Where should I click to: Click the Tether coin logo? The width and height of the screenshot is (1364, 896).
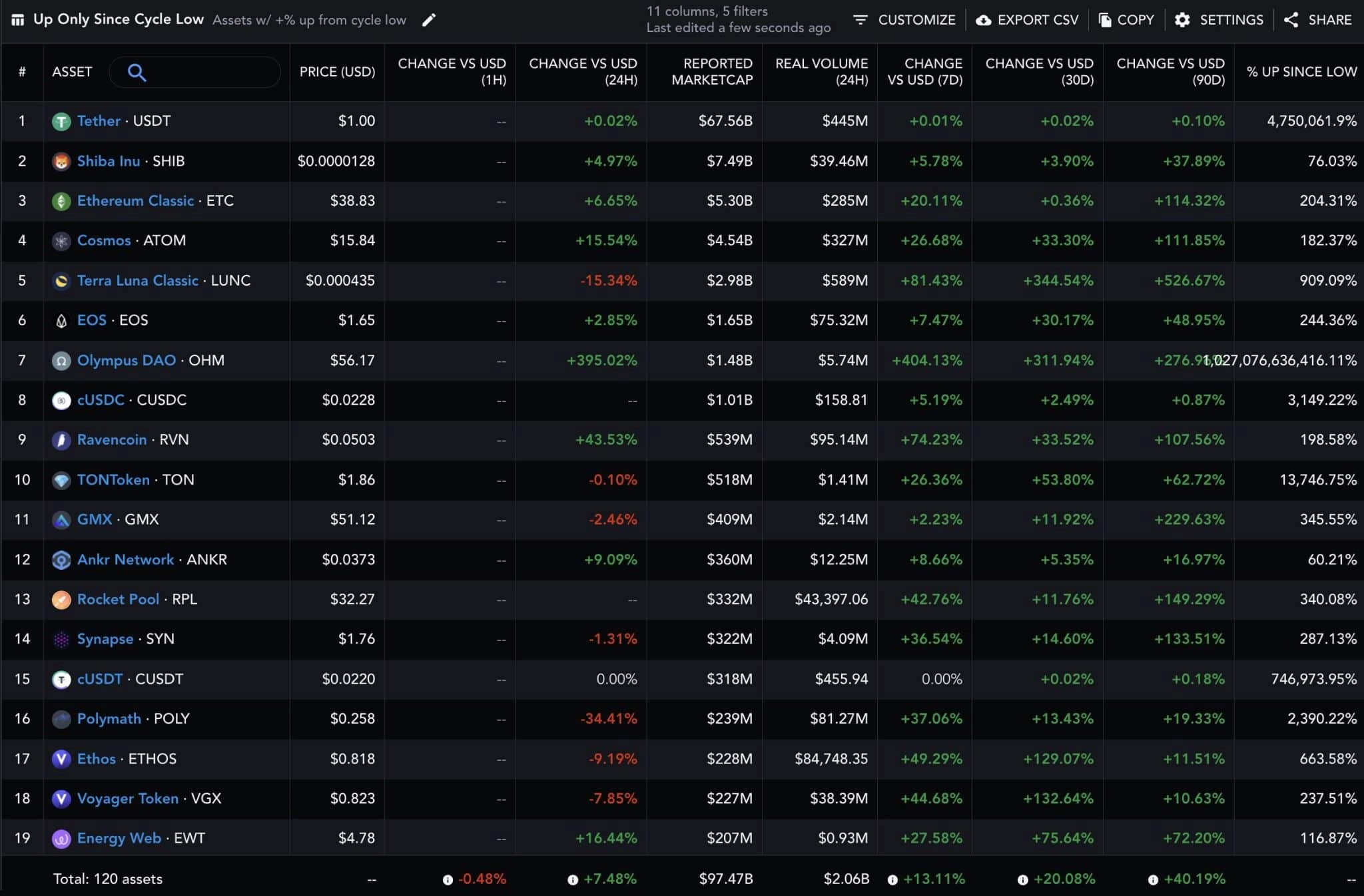(x=61, y=121)
